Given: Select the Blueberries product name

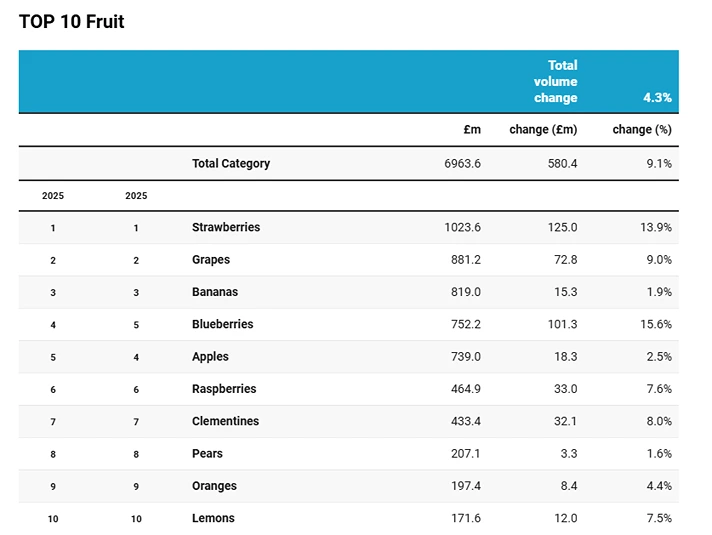Looking at the screenshot, I should pos(222,324).
